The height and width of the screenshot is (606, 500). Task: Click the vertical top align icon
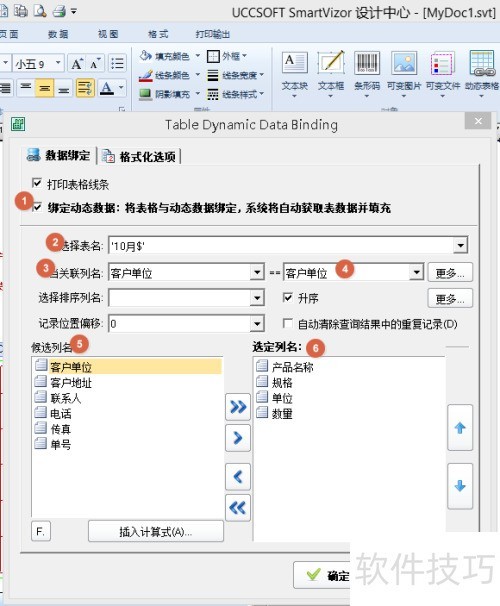[x=26, y=88]
